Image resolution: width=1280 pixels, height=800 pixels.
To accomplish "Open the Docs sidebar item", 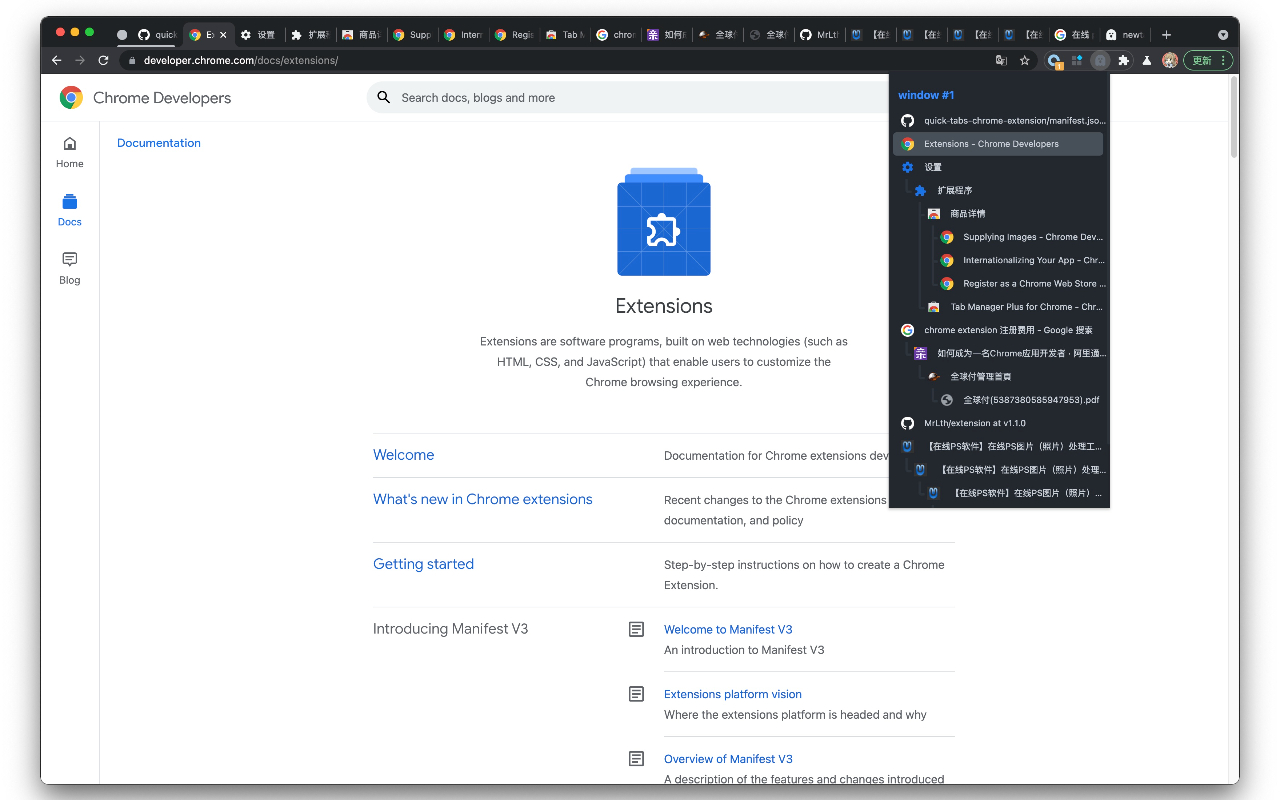I will point(69,210).
